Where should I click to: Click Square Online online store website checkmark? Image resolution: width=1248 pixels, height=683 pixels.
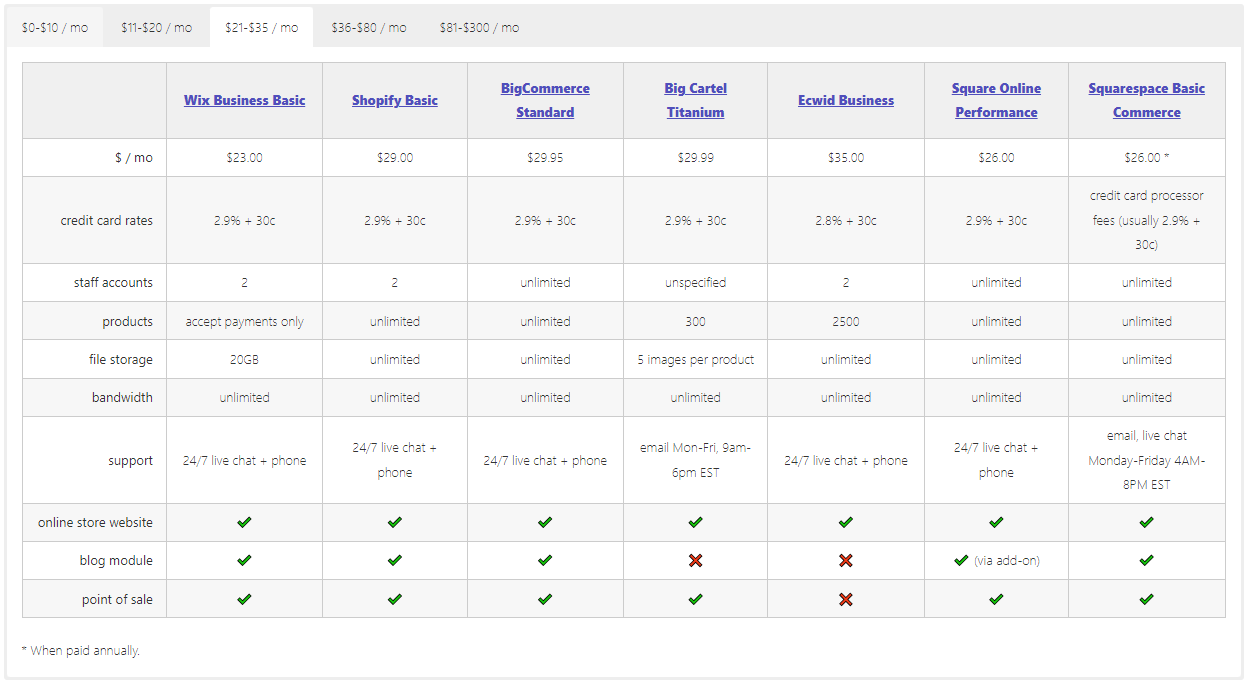[996, 522]
